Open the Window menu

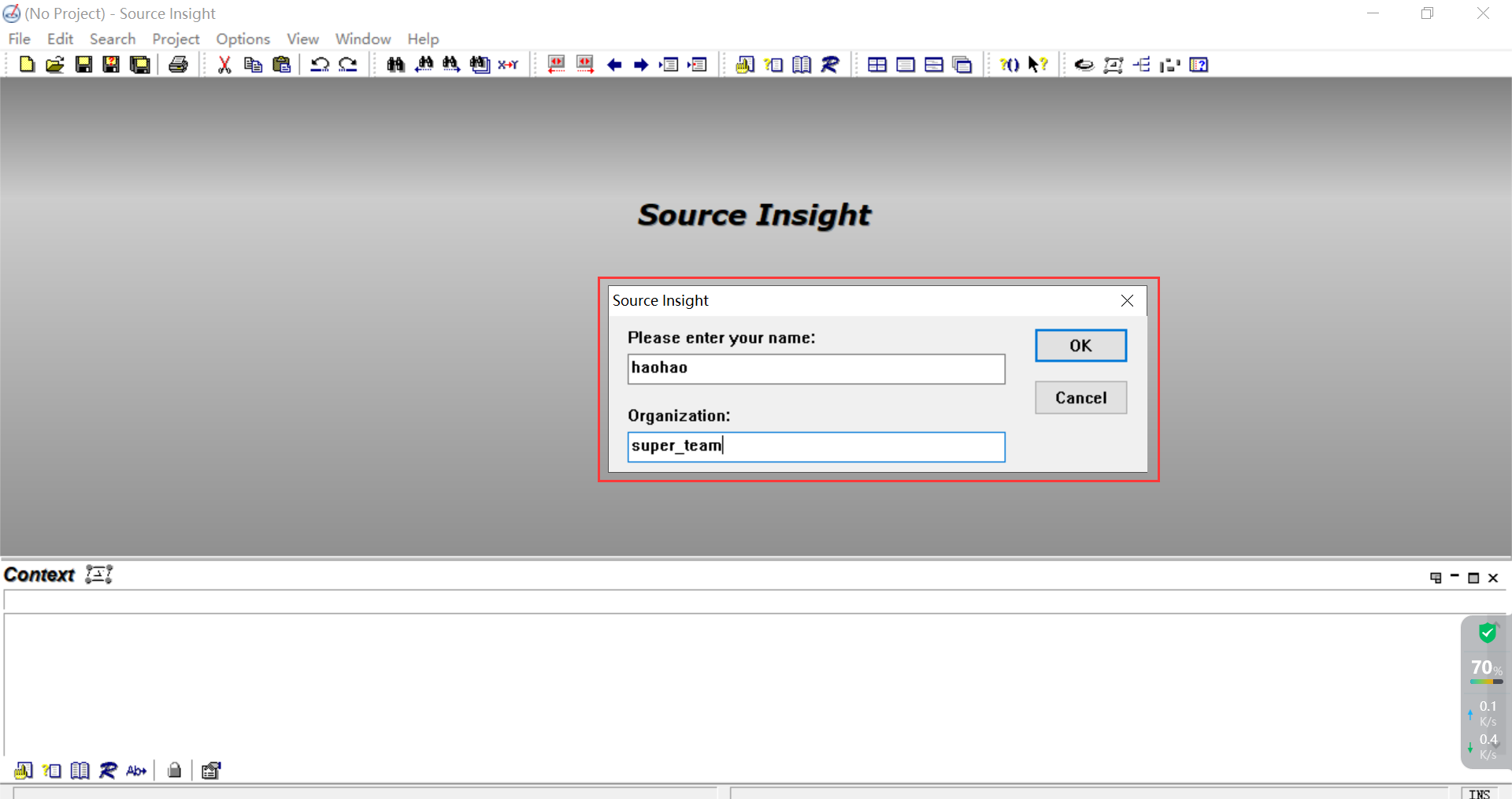363,39
